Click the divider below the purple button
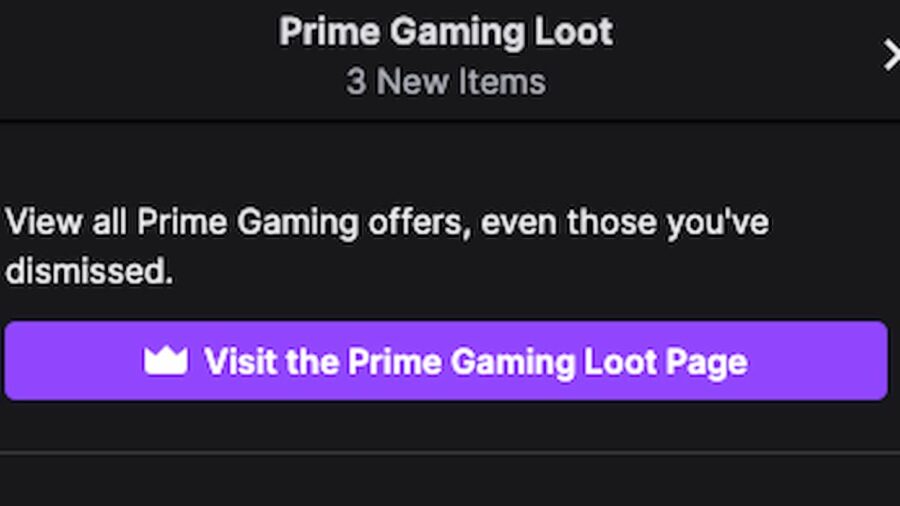 450,453
